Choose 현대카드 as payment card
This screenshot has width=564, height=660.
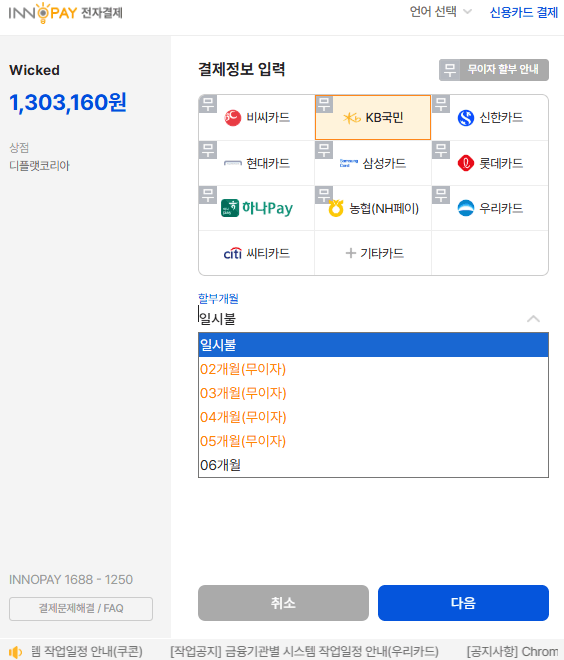(256, 163)
